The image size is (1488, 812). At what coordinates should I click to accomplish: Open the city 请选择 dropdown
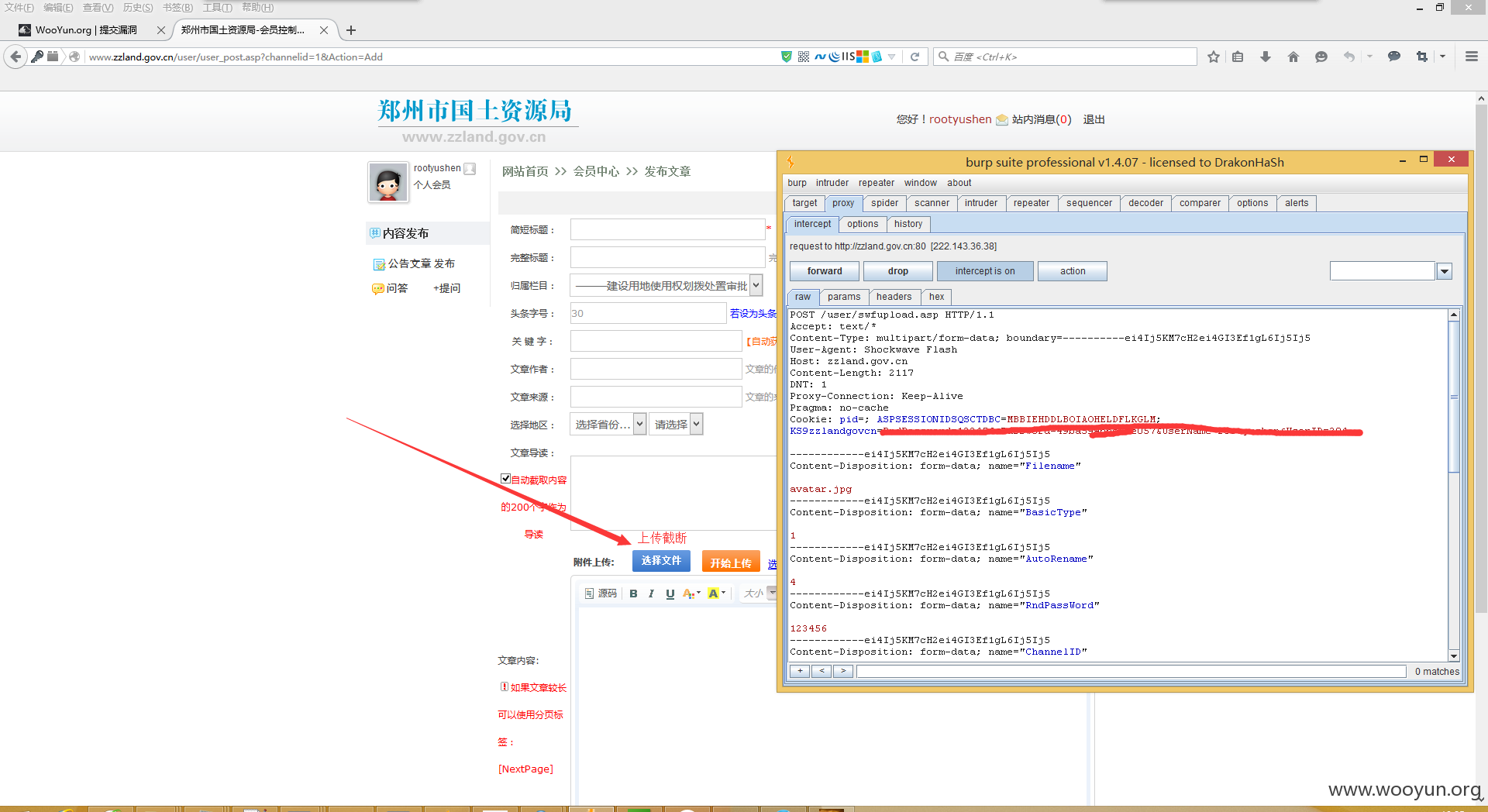tap(677, 425)
